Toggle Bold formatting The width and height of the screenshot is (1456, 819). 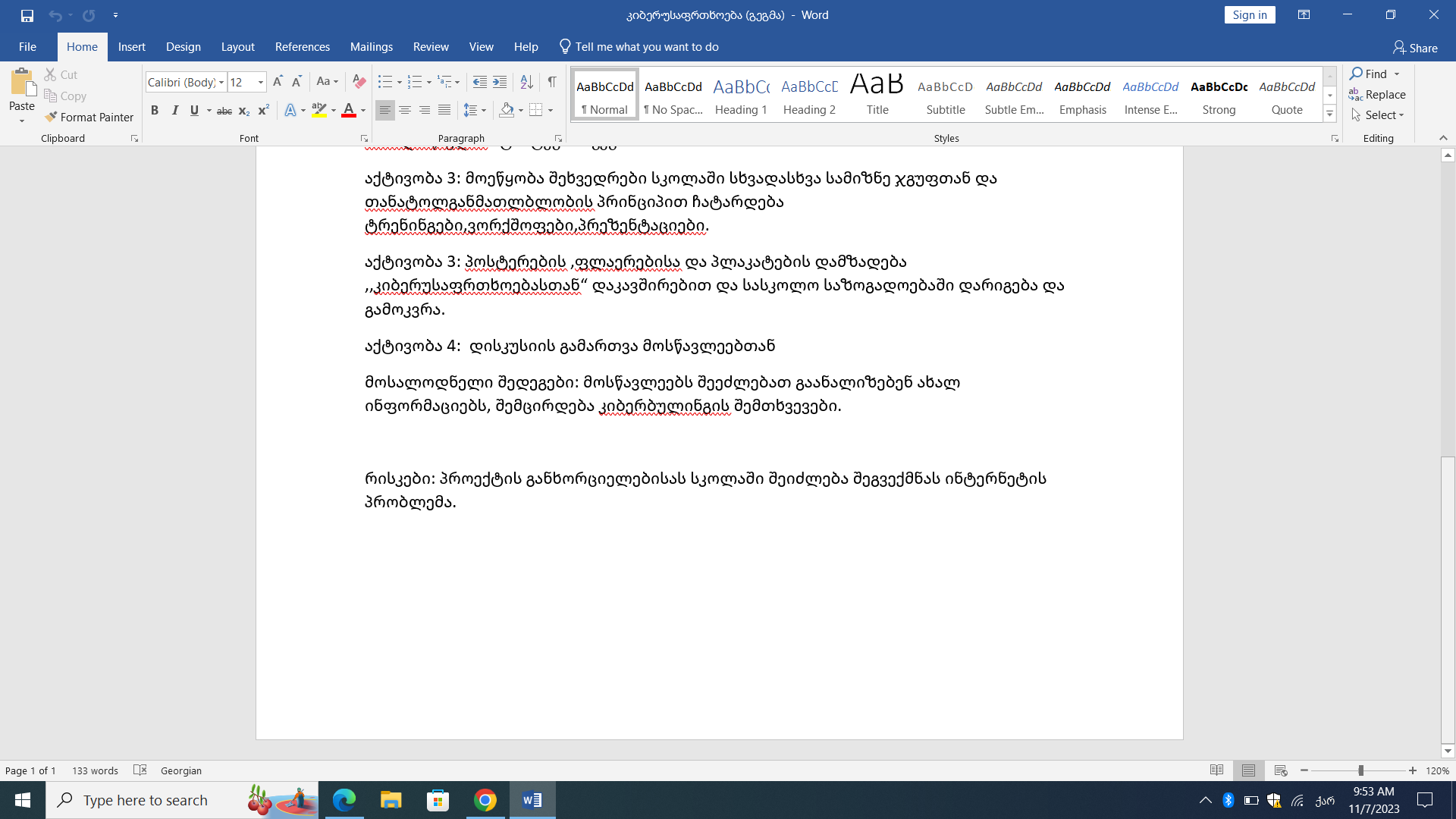coord(155,111)
